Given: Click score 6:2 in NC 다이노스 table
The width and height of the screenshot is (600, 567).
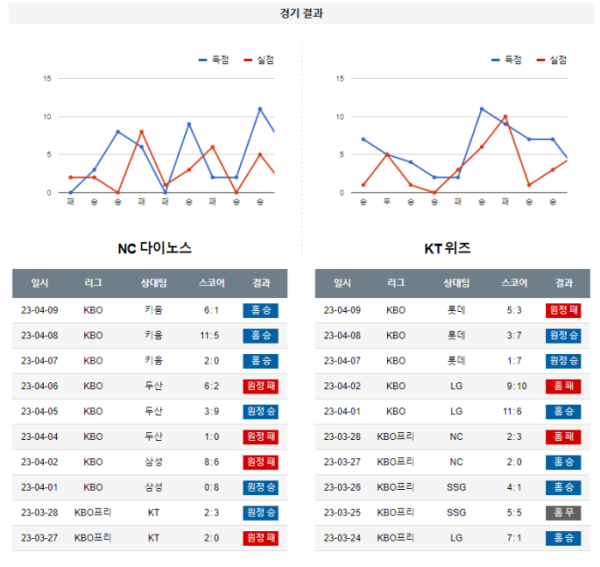Looking at the screenshot, I should click(212, 386).
